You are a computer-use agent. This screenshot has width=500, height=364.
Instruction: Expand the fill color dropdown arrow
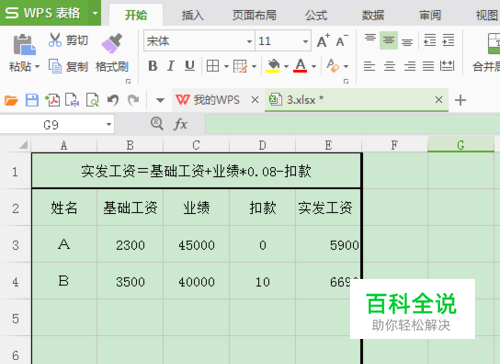[286, 66]
